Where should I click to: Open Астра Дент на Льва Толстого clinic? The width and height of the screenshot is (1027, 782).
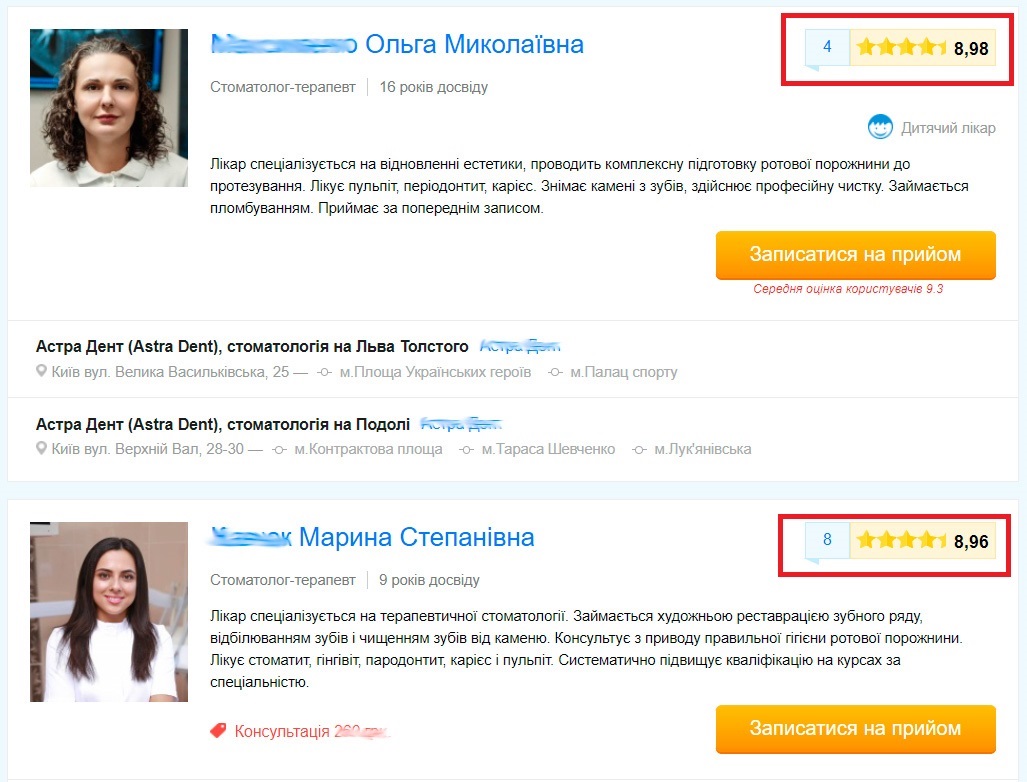[252, 346]
